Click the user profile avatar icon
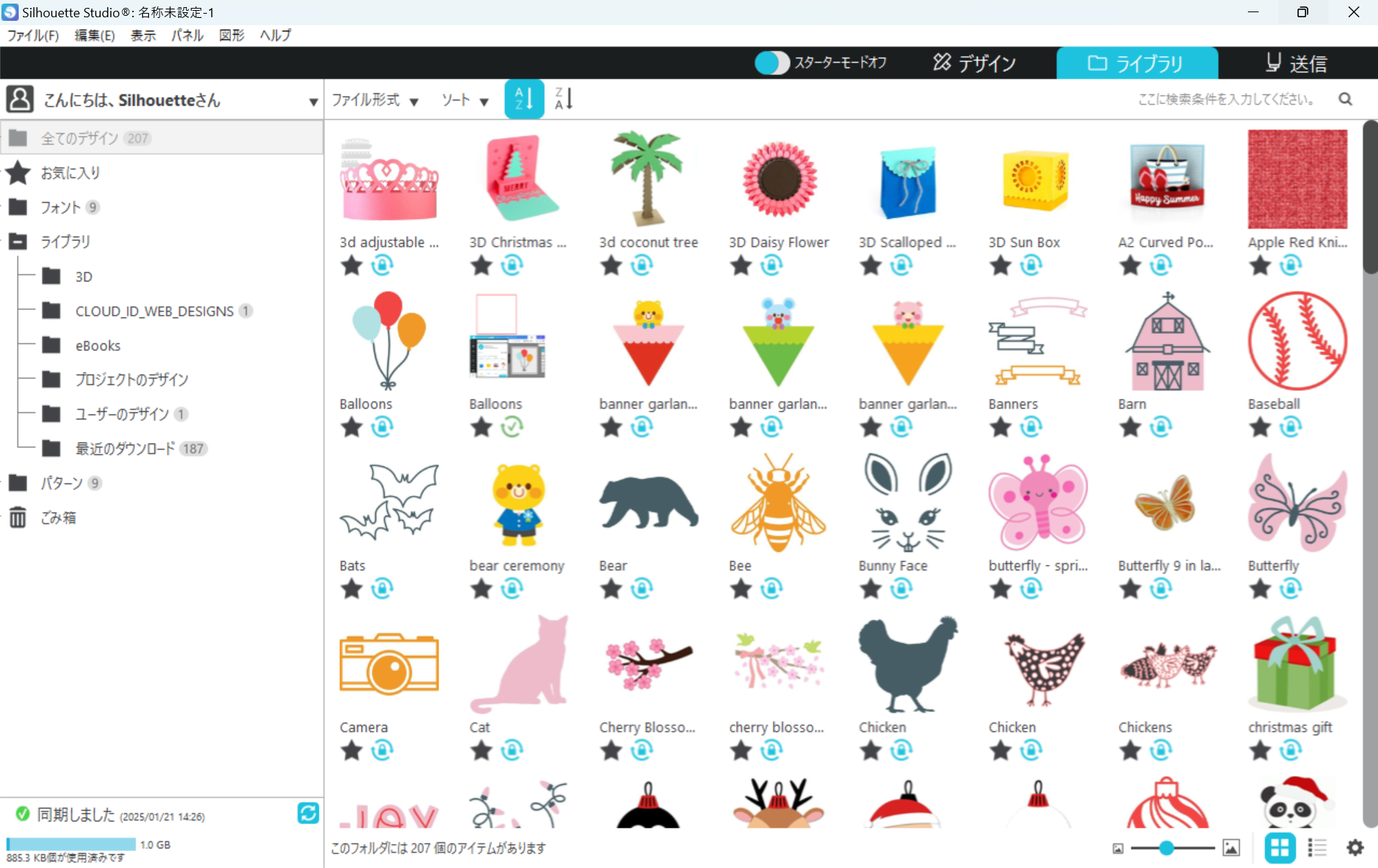Screen dimensions: 1378x868 pyautogui.click(x=19, y=99)
